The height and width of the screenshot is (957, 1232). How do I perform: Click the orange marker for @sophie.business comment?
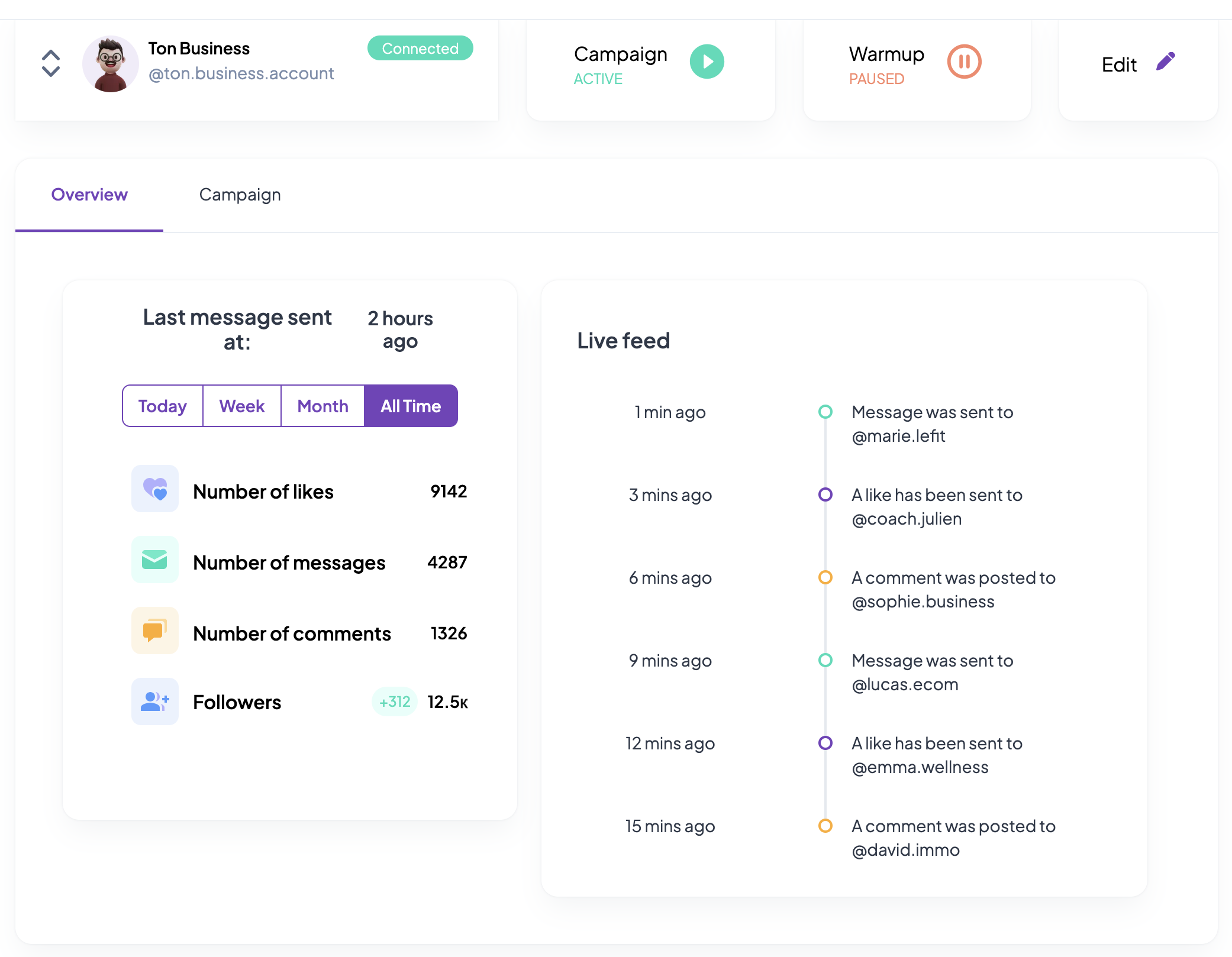click(x=825, y=577)
